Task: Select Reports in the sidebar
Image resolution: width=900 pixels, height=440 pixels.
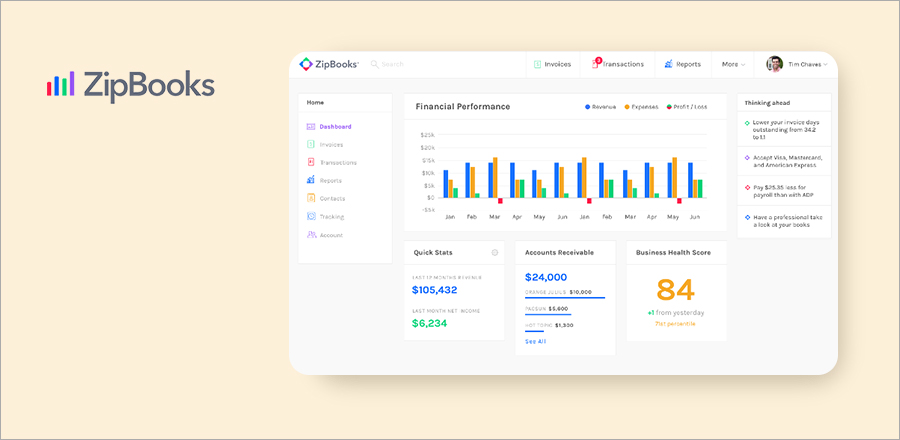Action: 331,180
